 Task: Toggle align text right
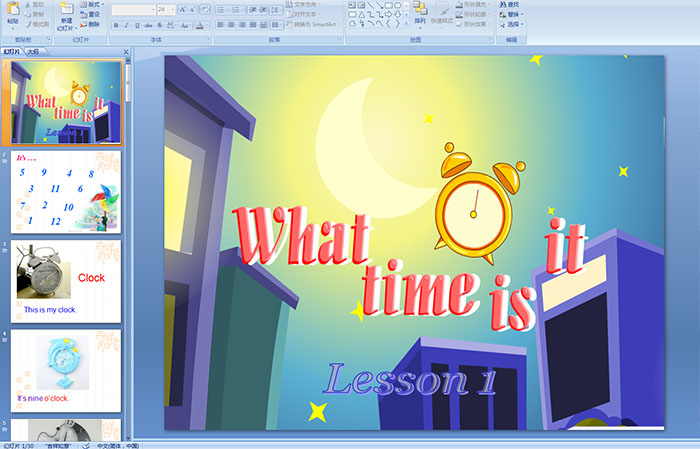[x=242, y=25]
